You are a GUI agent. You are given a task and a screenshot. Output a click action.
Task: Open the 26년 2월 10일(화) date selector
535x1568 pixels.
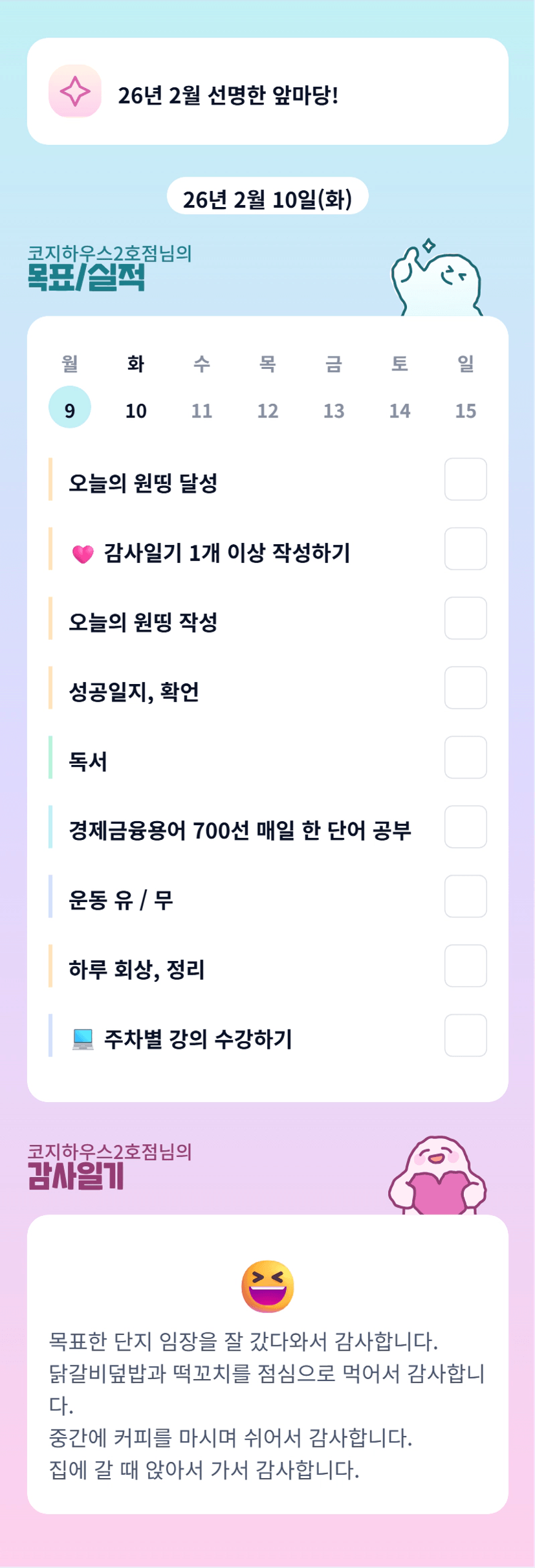[267, 198]
